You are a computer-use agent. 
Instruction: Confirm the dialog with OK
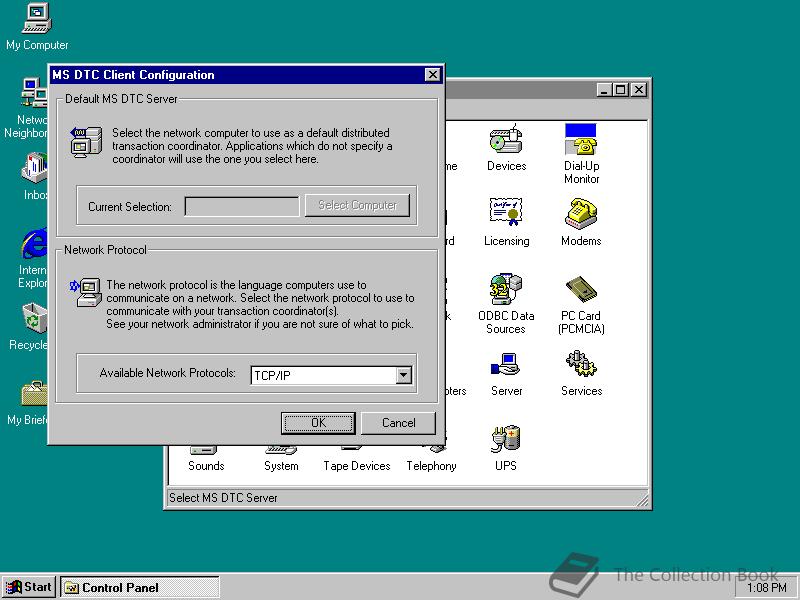(x=318, y=423)
